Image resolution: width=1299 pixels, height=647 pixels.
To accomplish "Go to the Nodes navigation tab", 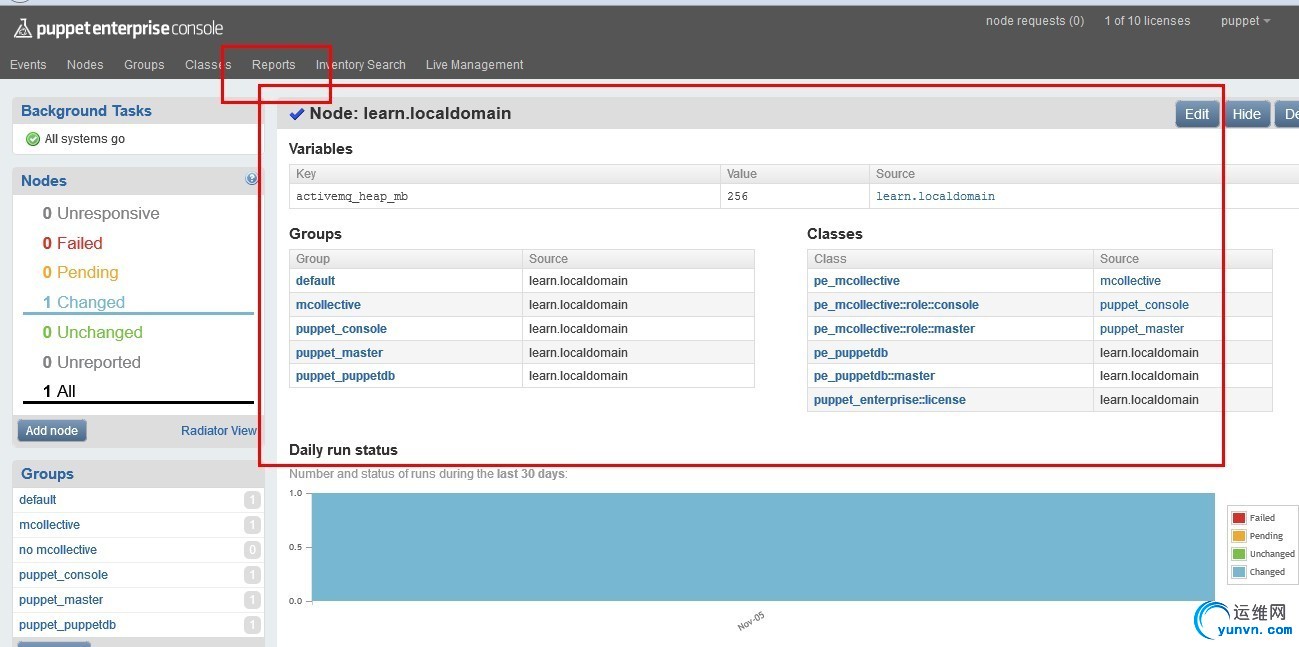I will tap(85, 65).
